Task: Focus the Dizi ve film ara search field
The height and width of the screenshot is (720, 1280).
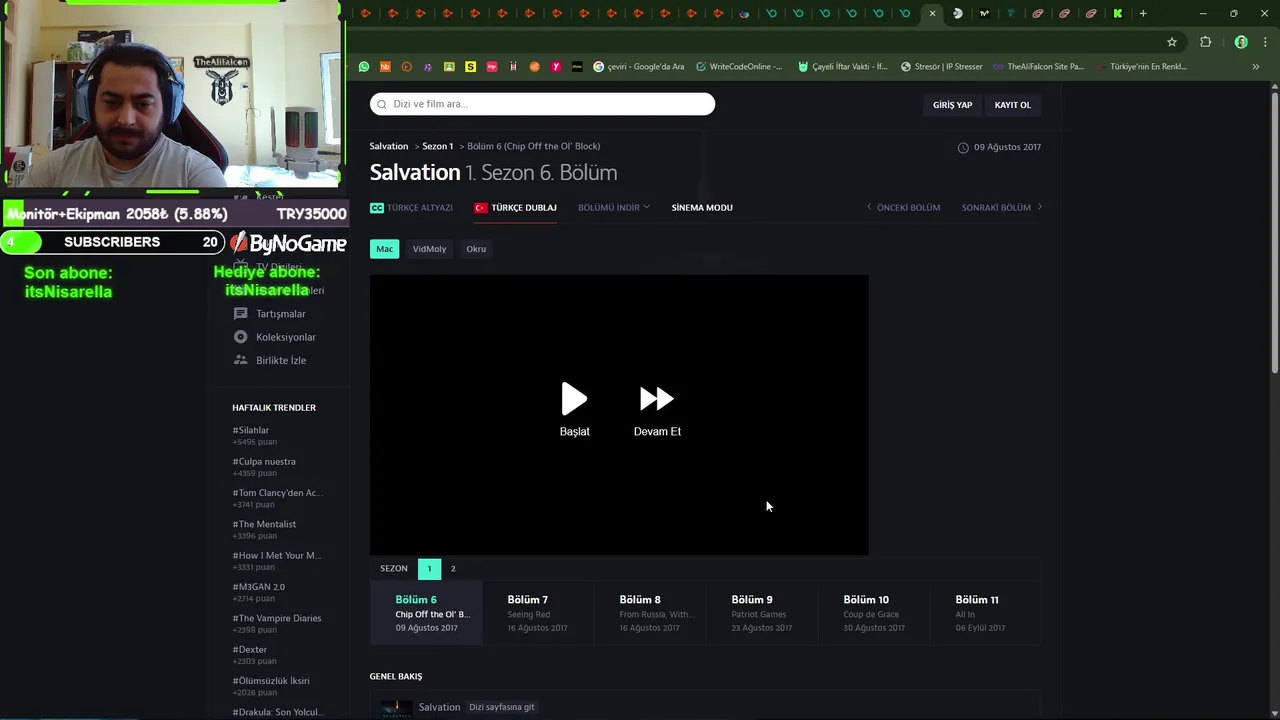Action: tap(542, 104)
